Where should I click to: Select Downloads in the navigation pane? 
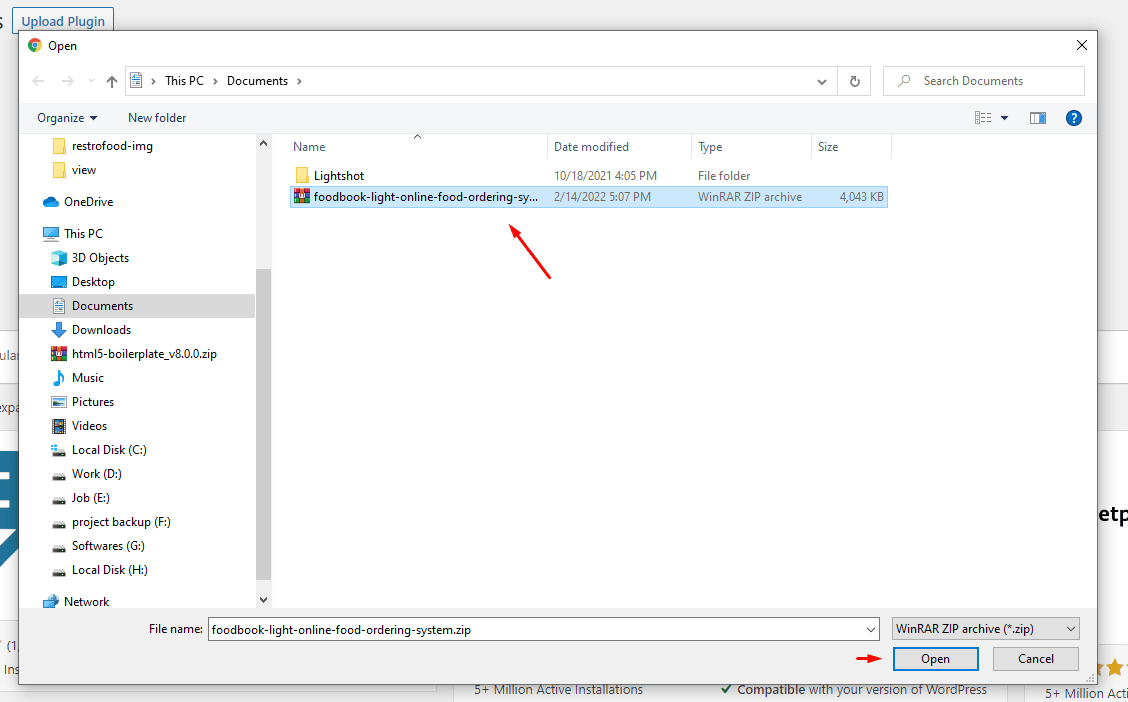[101, 330]
